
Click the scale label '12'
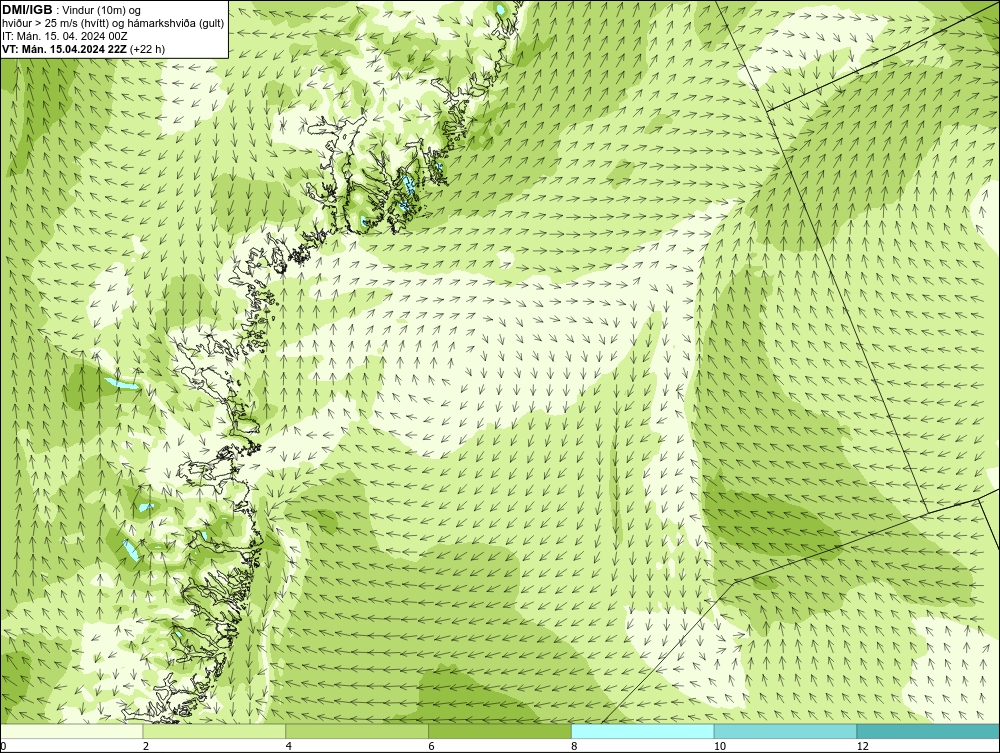click(863, 746)
